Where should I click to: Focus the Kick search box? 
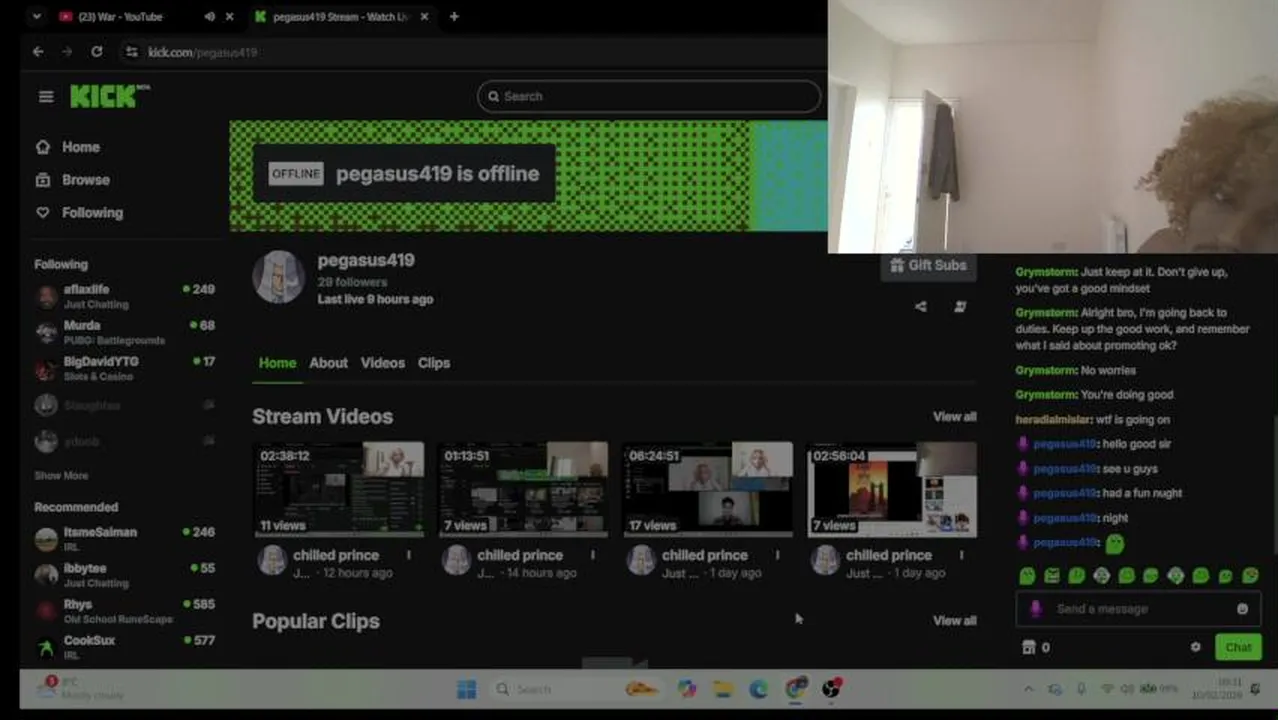point(649,96)
